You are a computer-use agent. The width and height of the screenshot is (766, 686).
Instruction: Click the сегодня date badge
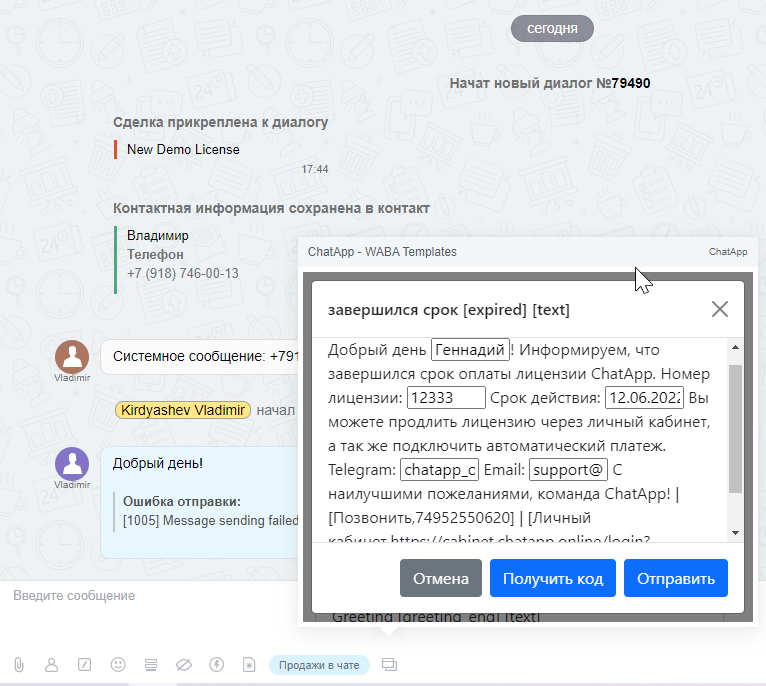pyautogui.click(x=552, y=28)
